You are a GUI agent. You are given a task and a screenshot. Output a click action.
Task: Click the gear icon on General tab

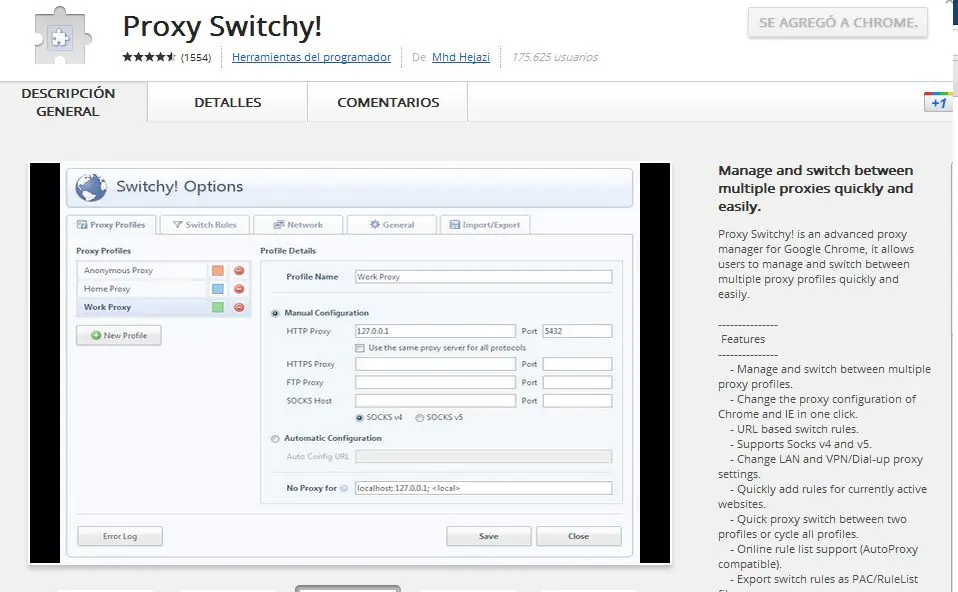pos(375,224)
